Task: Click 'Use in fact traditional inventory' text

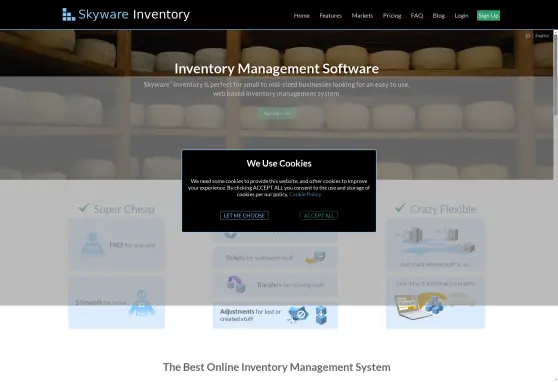Action: coord(436,283)
